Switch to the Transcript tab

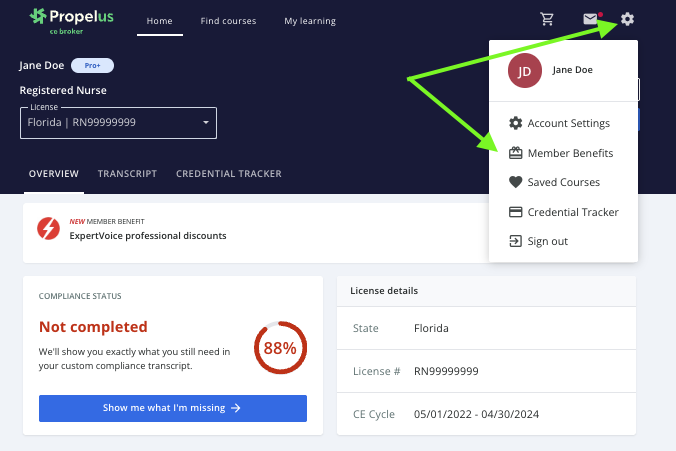click(x=127, y=173)
